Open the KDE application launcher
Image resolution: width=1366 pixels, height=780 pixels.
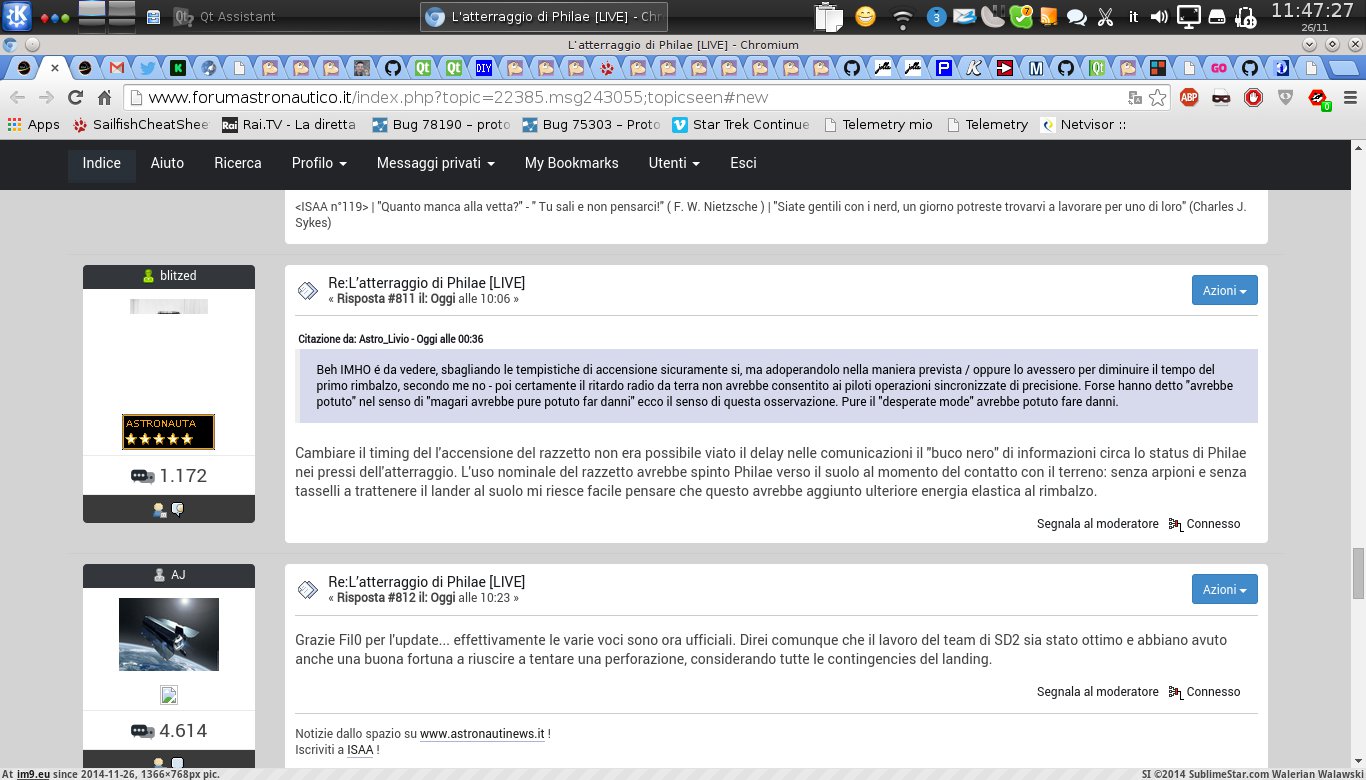point(17,16)
